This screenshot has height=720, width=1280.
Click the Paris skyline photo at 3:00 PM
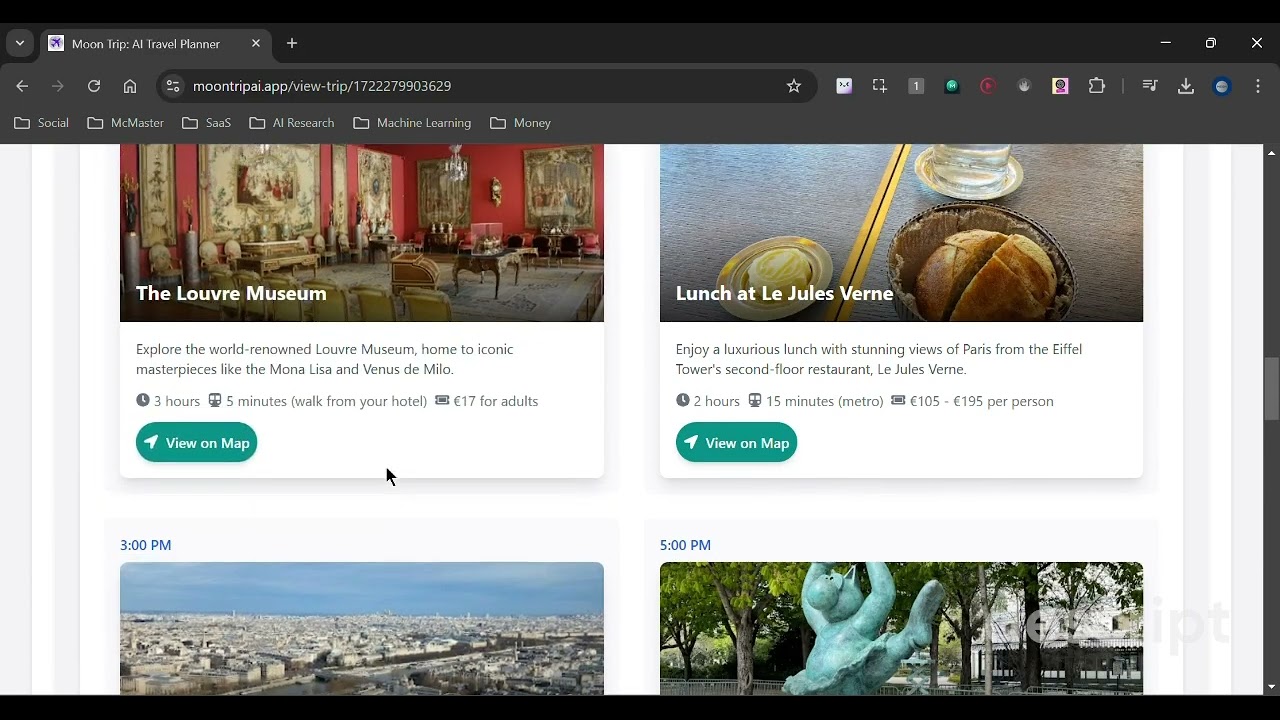point(362,628)
